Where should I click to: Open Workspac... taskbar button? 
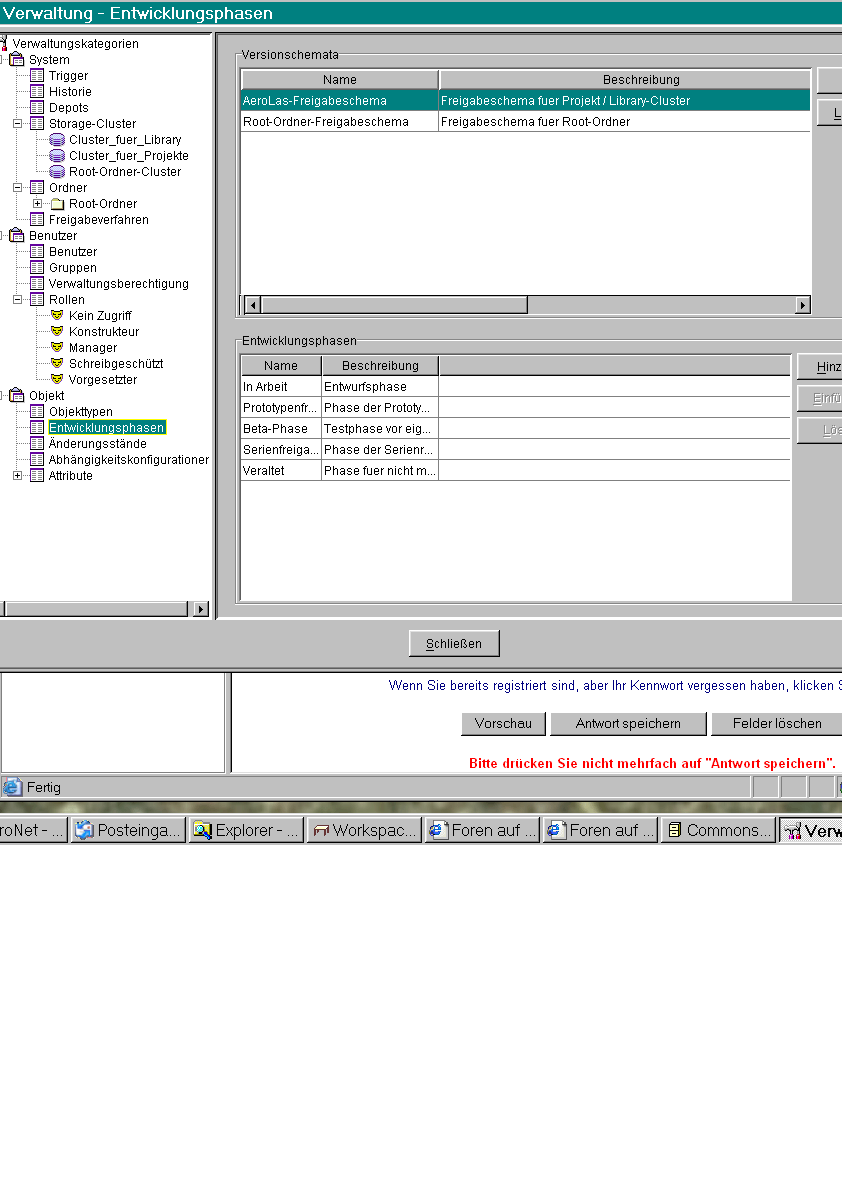click(364, 830)
